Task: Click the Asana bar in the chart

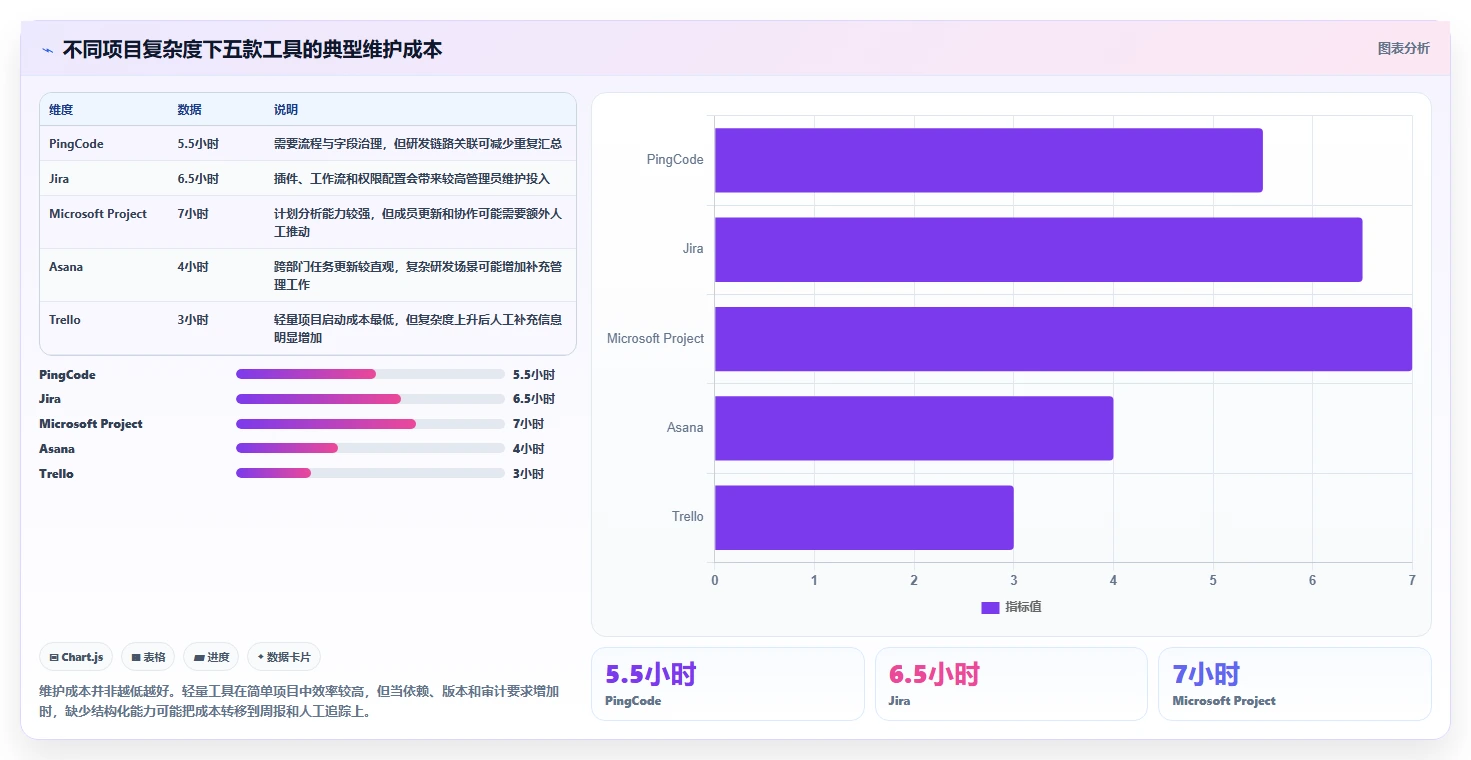Action: [x=914, y=428]
